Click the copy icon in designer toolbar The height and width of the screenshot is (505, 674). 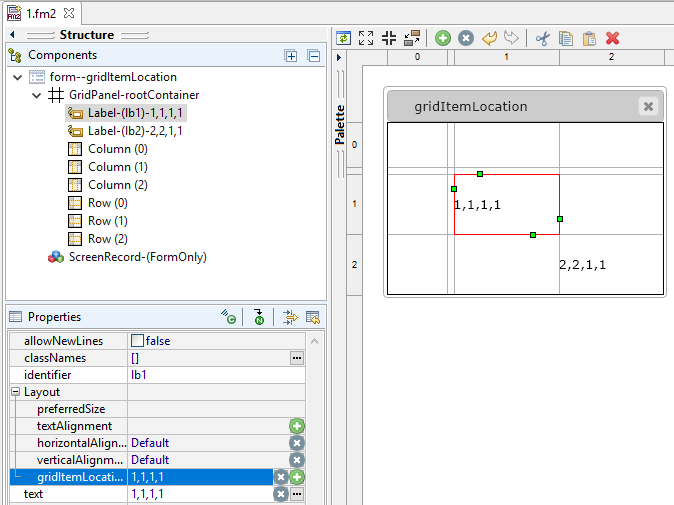pyautogui.click(x=566, y=38)
